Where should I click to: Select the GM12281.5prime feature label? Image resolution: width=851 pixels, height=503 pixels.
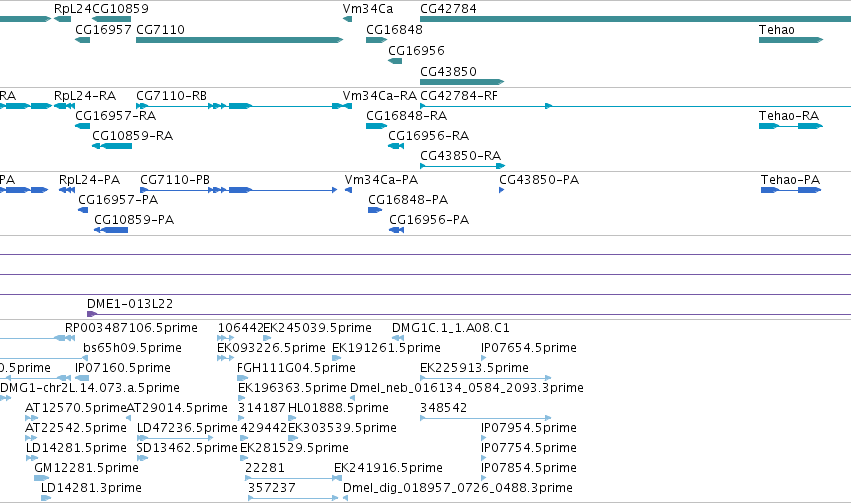86,468
